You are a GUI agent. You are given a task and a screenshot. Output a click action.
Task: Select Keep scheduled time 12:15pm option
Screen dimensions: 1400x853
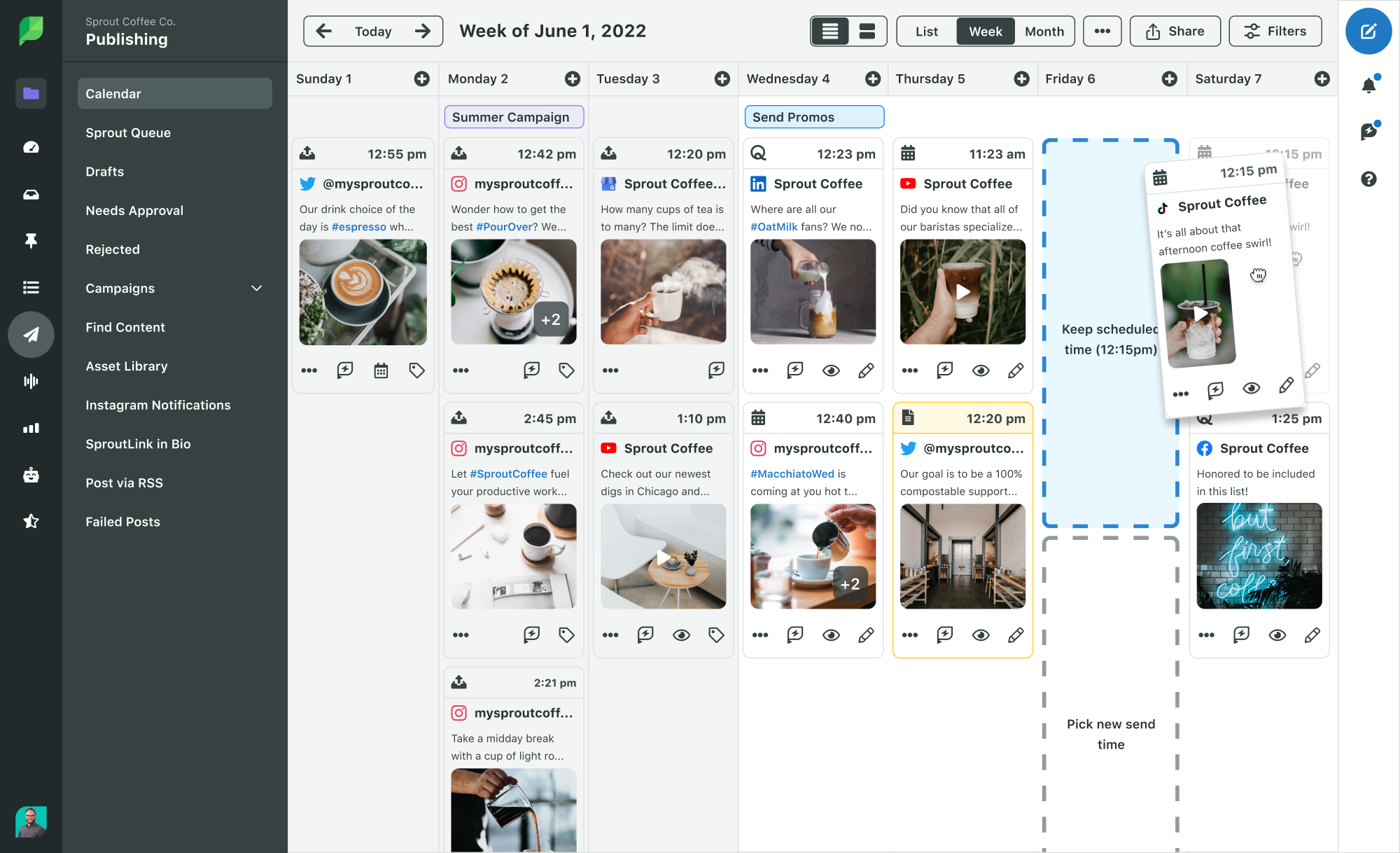click(1111, 337)
